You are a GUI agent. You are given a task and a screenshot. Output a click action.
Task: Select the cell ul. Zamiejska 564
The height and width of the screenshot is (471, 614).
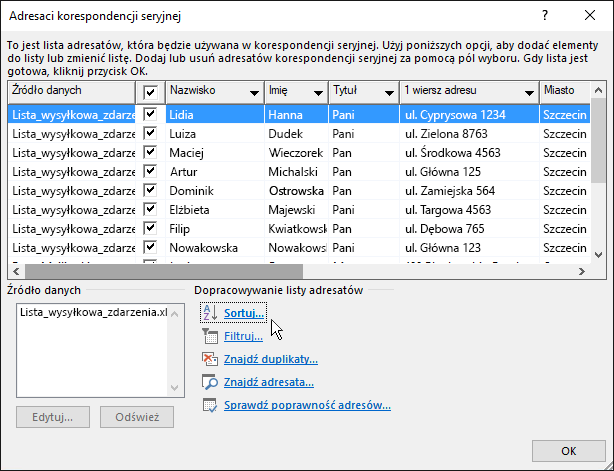pos(470,191)
